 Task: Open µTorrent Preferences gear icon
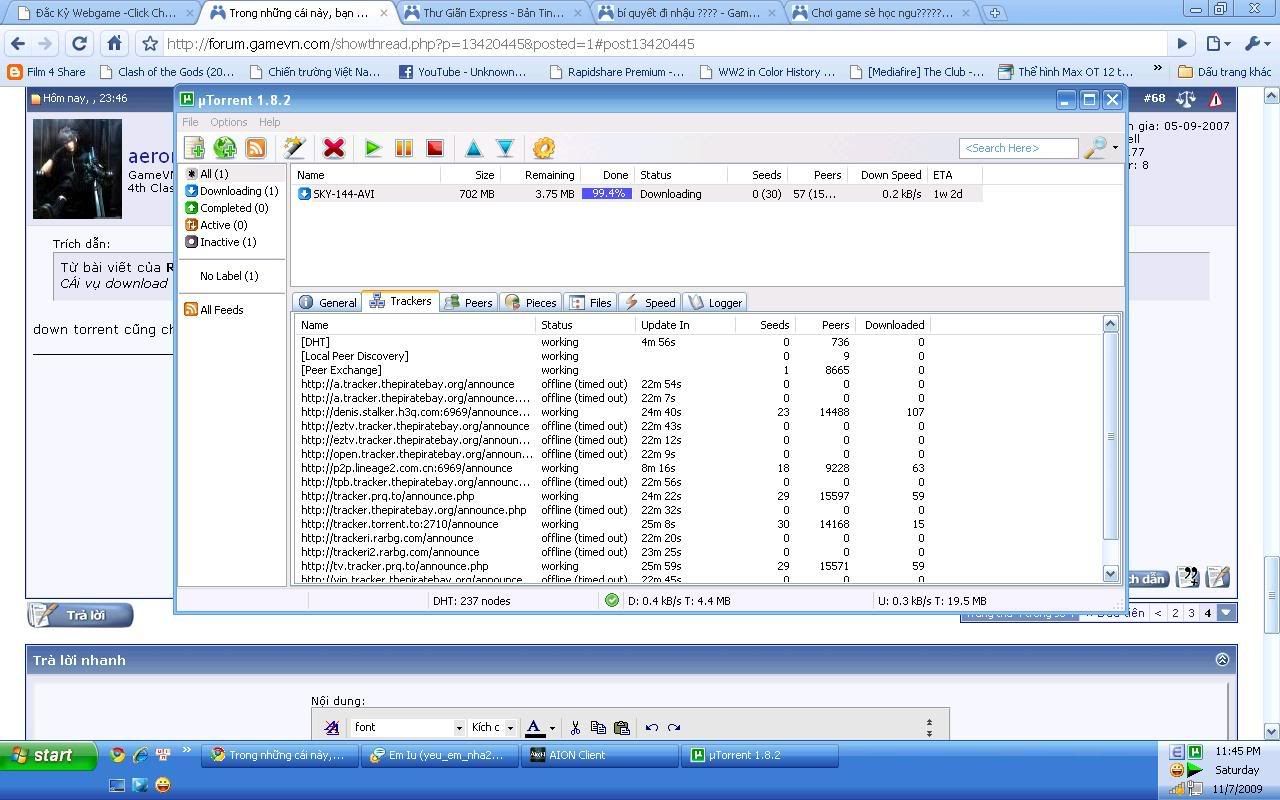point(544,148)
